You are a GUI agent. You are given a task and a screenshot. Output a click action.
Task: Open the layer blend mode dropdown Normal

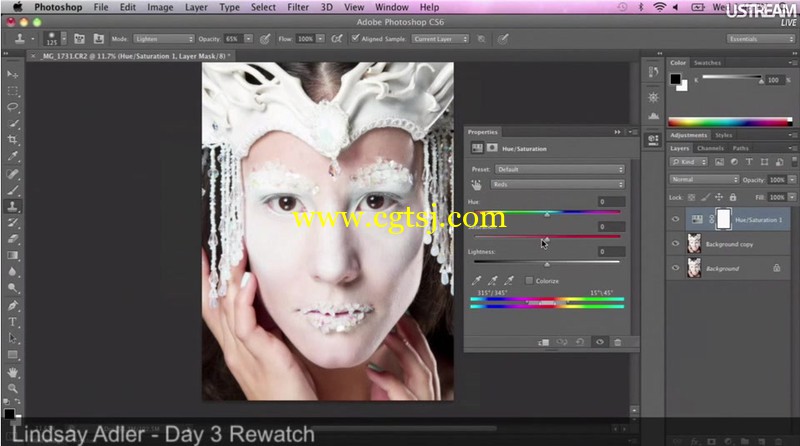(x=704, y=180)
